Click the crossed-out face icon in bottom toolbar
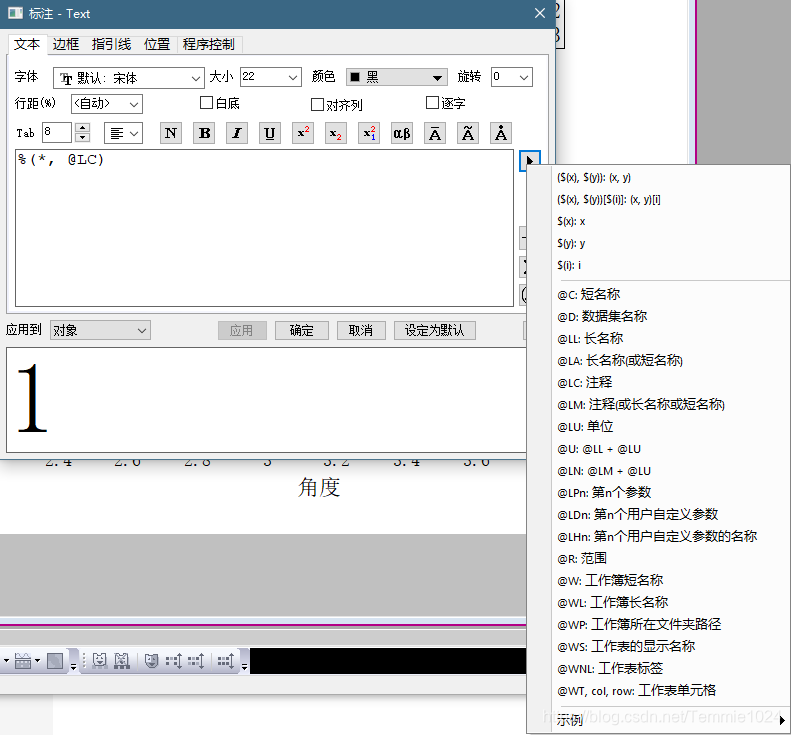Viewport: 791px width, 735px height. [122, 660]
